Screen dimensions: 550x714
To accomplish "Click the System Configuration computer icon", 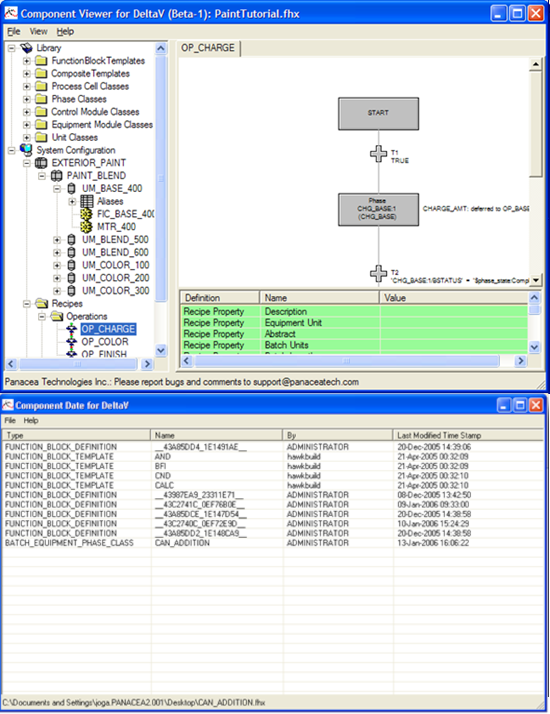I will 26,150.
